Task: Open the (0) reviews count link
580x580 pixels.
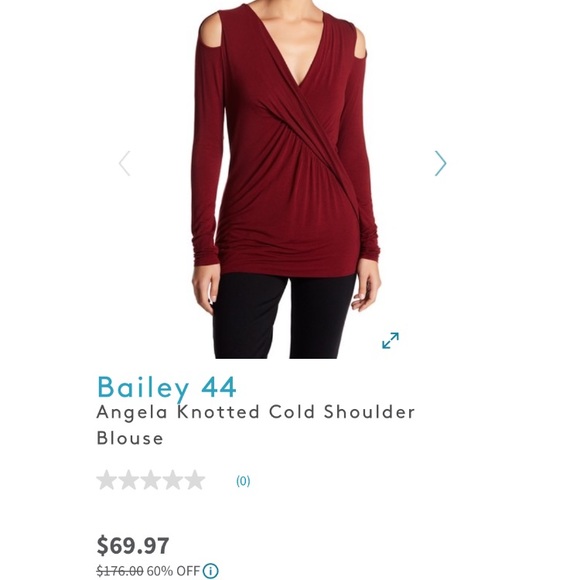Action: pyautogui.click(x=243, y=480)
